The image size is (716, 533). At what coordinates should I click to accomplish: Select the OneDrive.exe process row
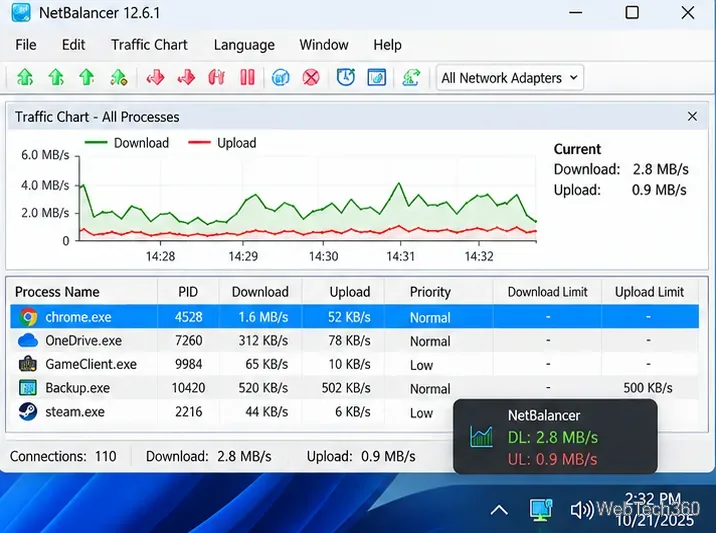point(354,340)
